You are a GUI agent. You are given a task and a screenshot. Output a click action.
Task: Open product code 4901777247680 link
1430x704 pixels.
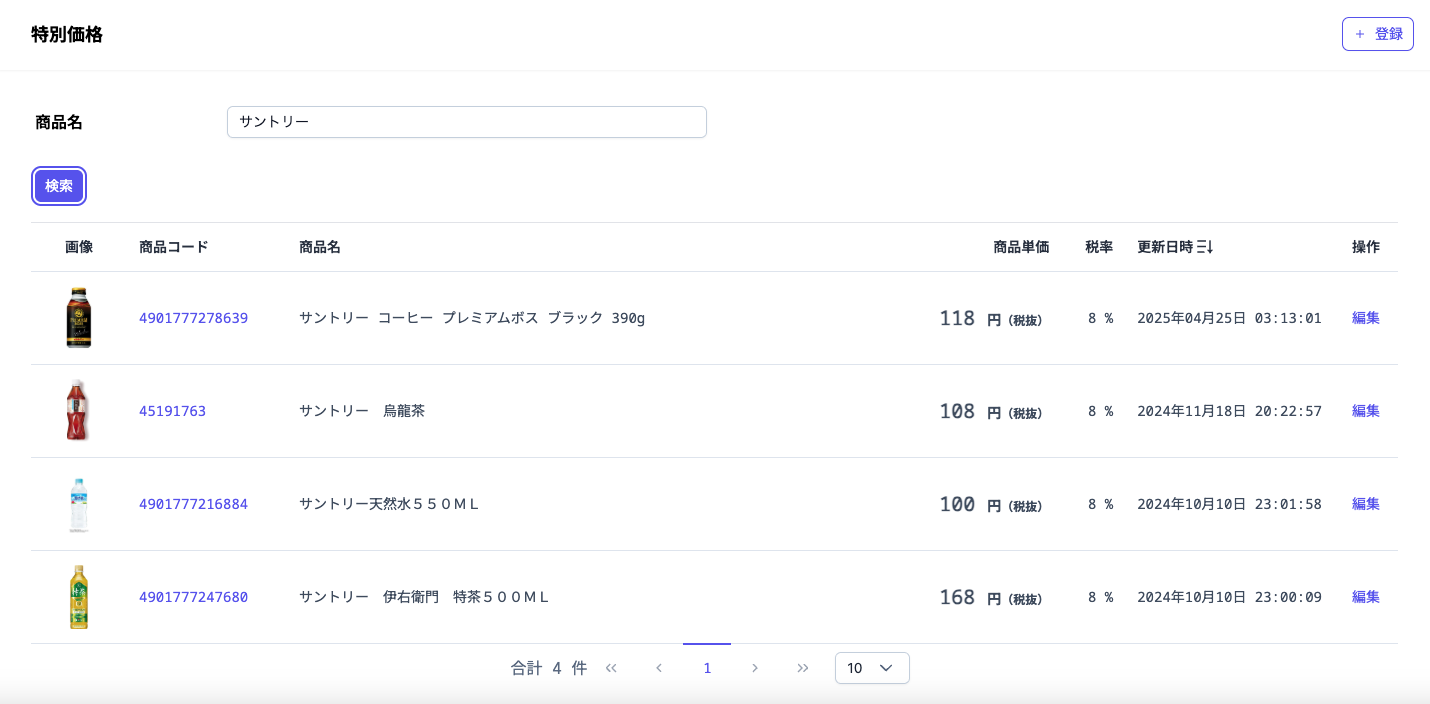[x=193, y=597]
